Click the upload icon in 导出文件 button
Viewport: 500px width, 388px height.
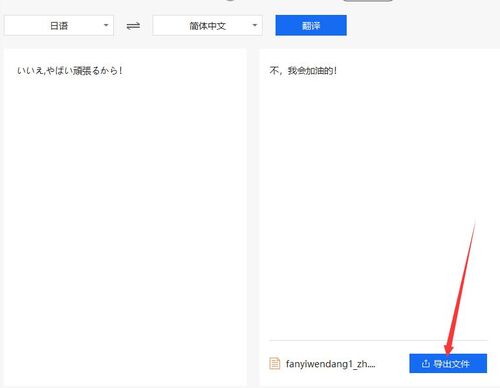click(425, 363)
